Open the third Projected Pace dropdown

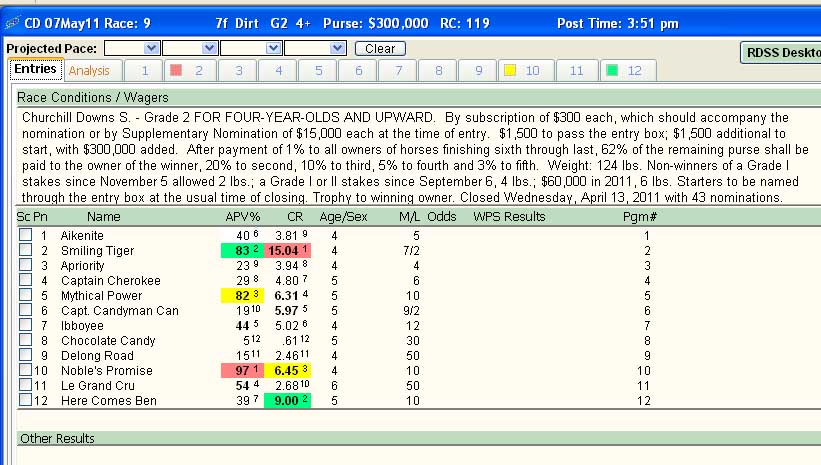(x=273, y=48)
